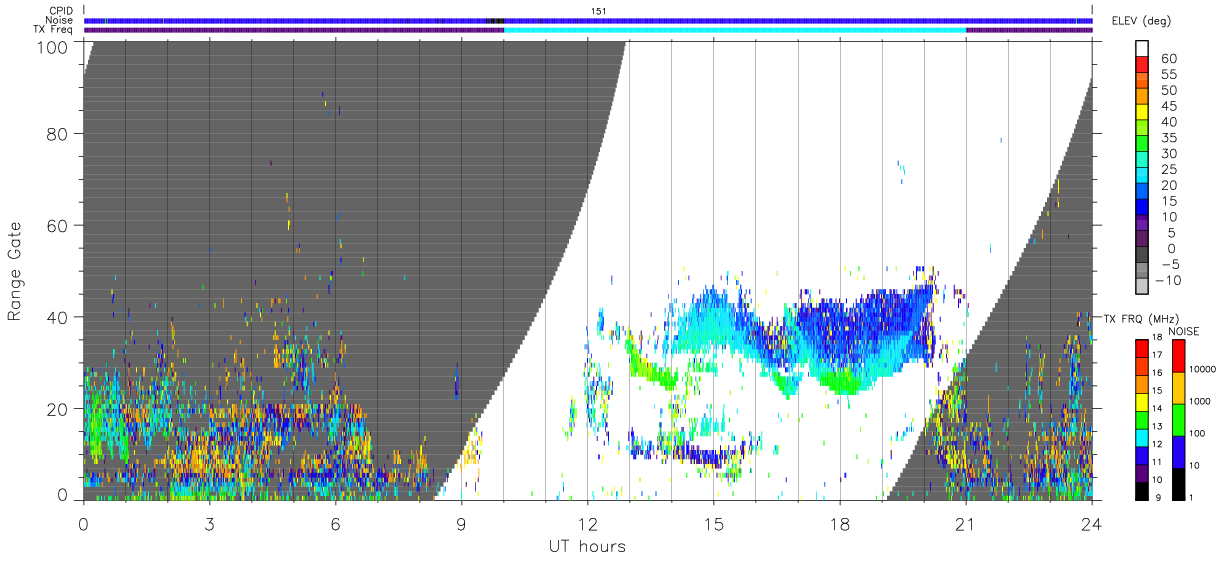Viewport: 1228px width, 567px height.
Task: Click Range Gate tick label 60
Action: click(x=58, y=226)
